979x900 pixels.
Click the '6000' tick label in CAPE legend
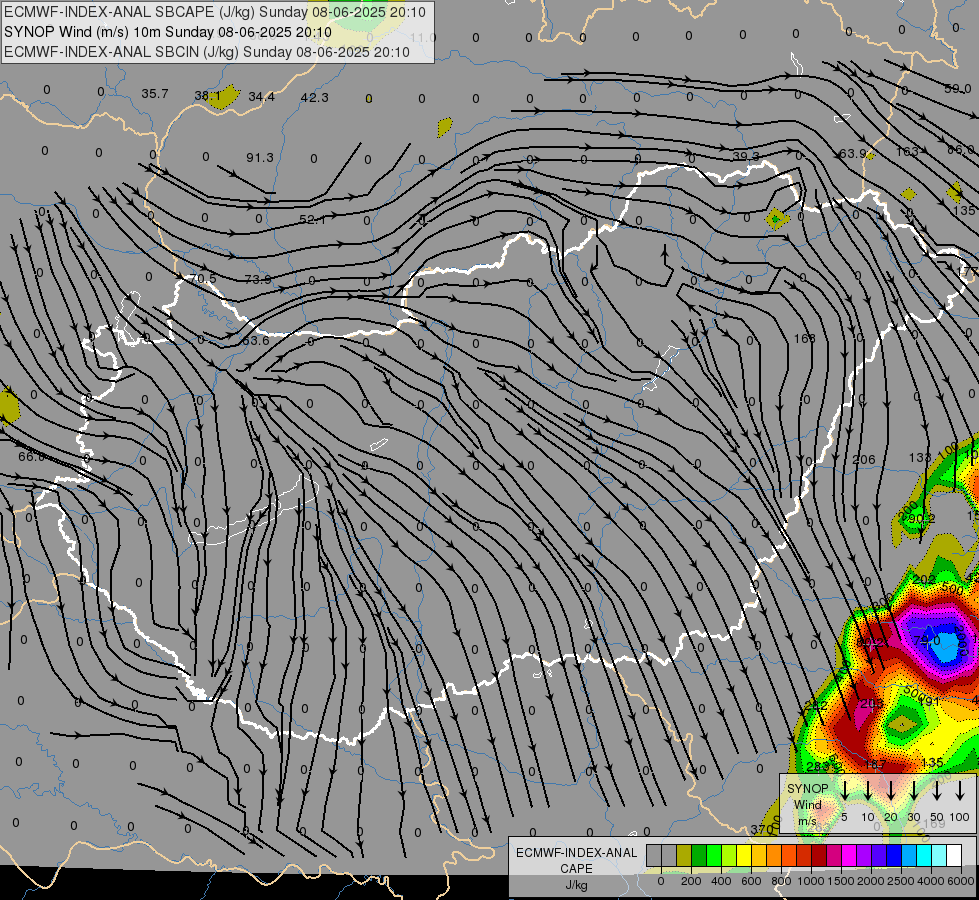tap(960, 881)
